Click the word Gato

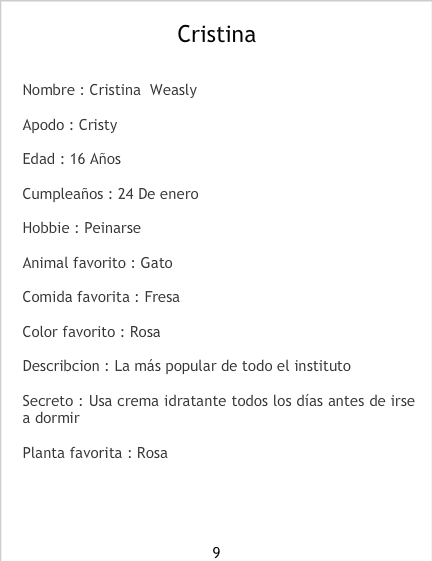tap(156, 263)
